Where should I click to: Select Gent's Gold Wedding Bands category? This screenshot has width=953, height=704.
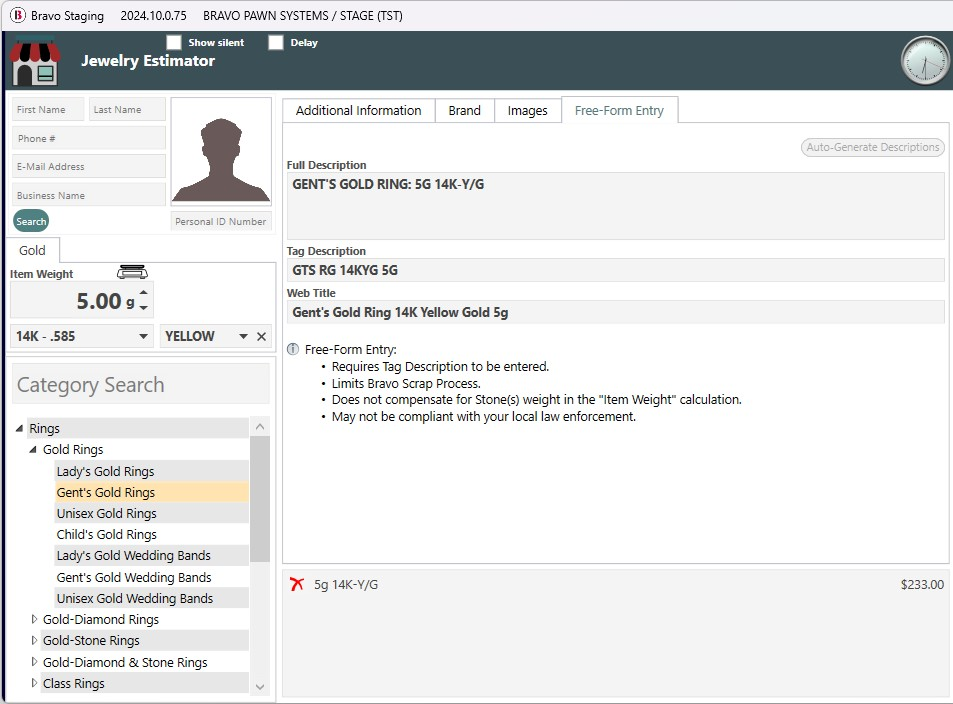[151, 577]
